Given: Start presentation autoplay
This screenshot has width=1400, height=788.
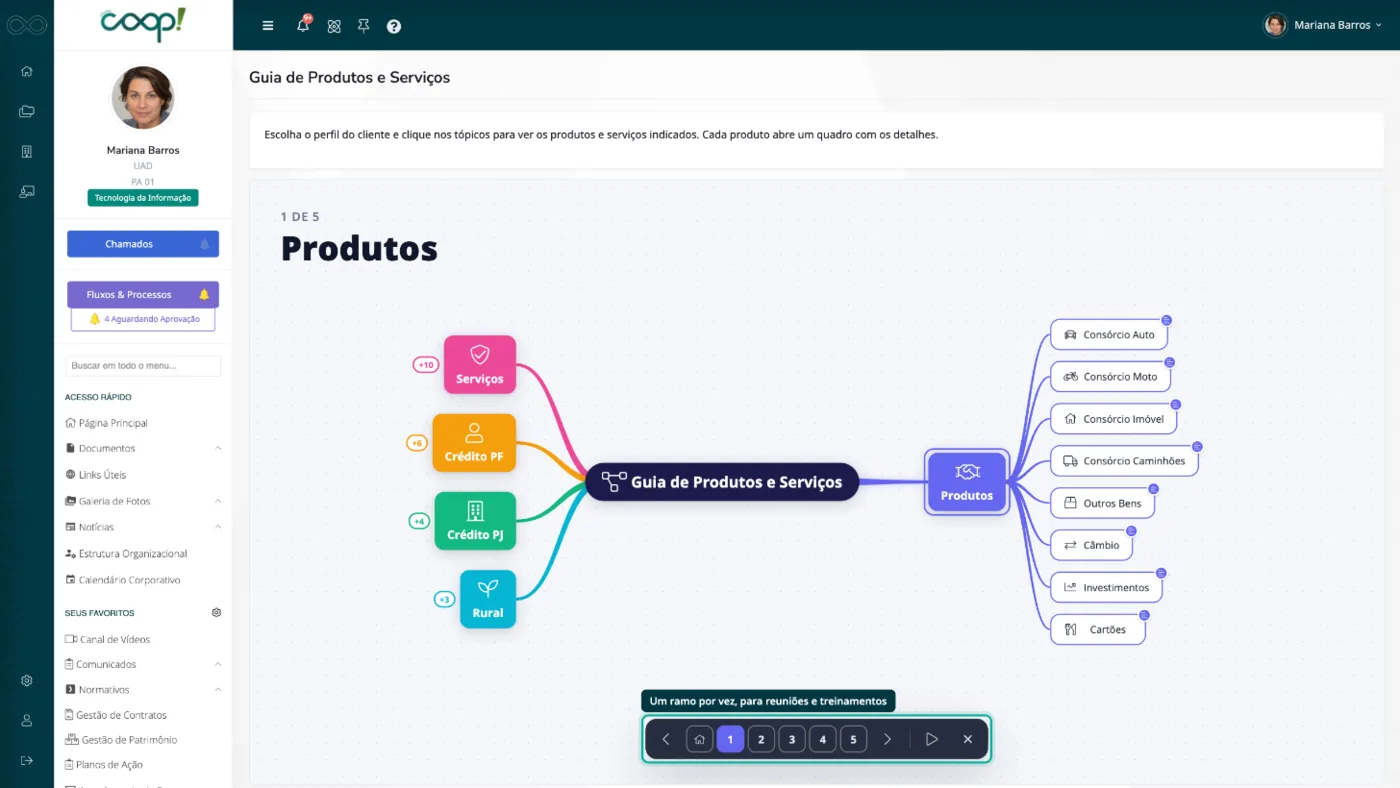Looking at the screenshot, I should tap(931, 740).
